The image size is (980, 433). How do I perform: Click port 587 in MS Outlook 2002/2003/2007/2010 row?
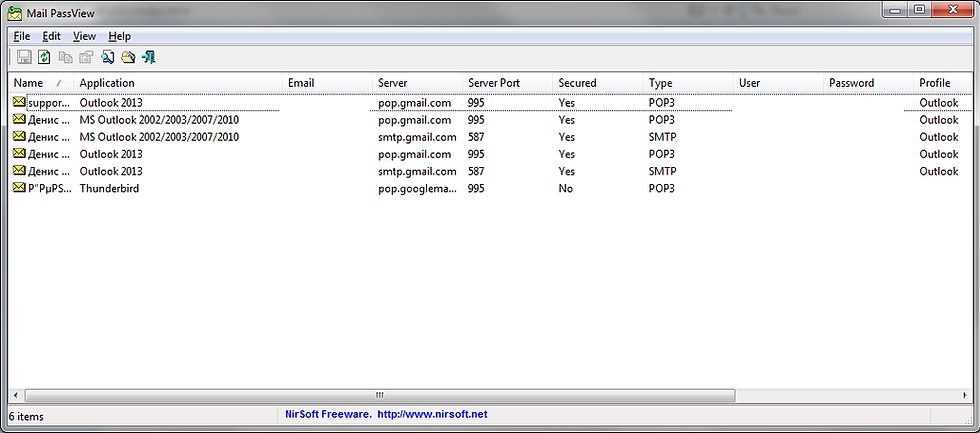476,137
